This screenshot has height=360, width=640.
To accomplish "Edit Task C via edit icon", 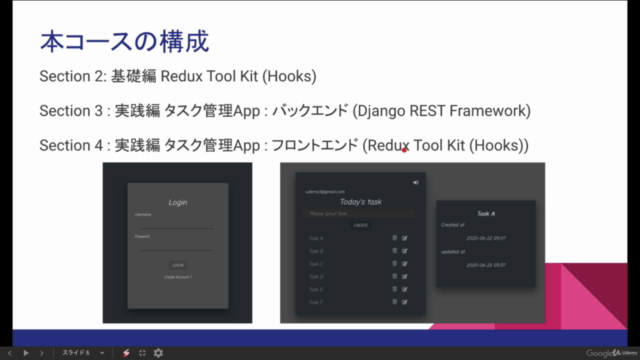I will [404, 264].
